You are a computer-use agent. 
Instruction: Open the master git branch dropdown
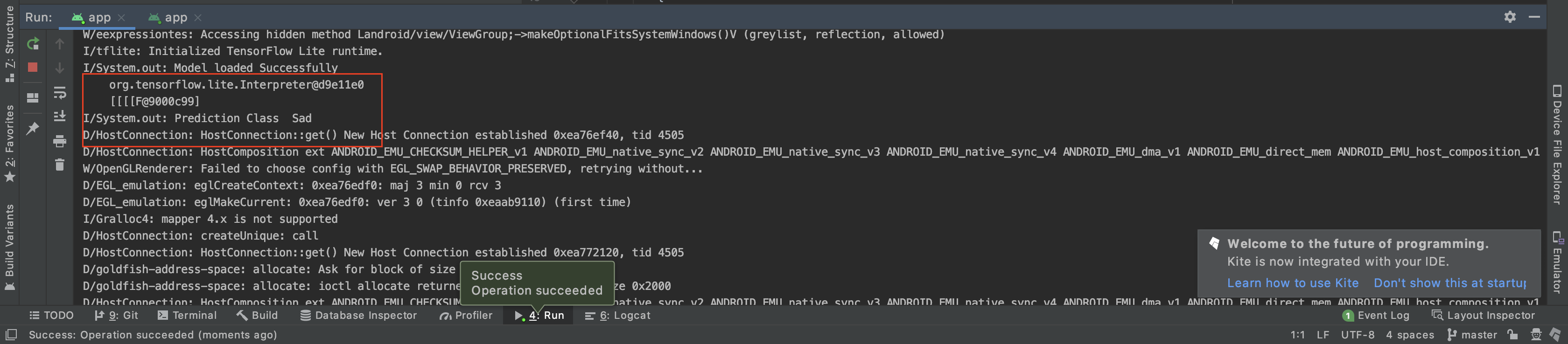(1472, 335)
